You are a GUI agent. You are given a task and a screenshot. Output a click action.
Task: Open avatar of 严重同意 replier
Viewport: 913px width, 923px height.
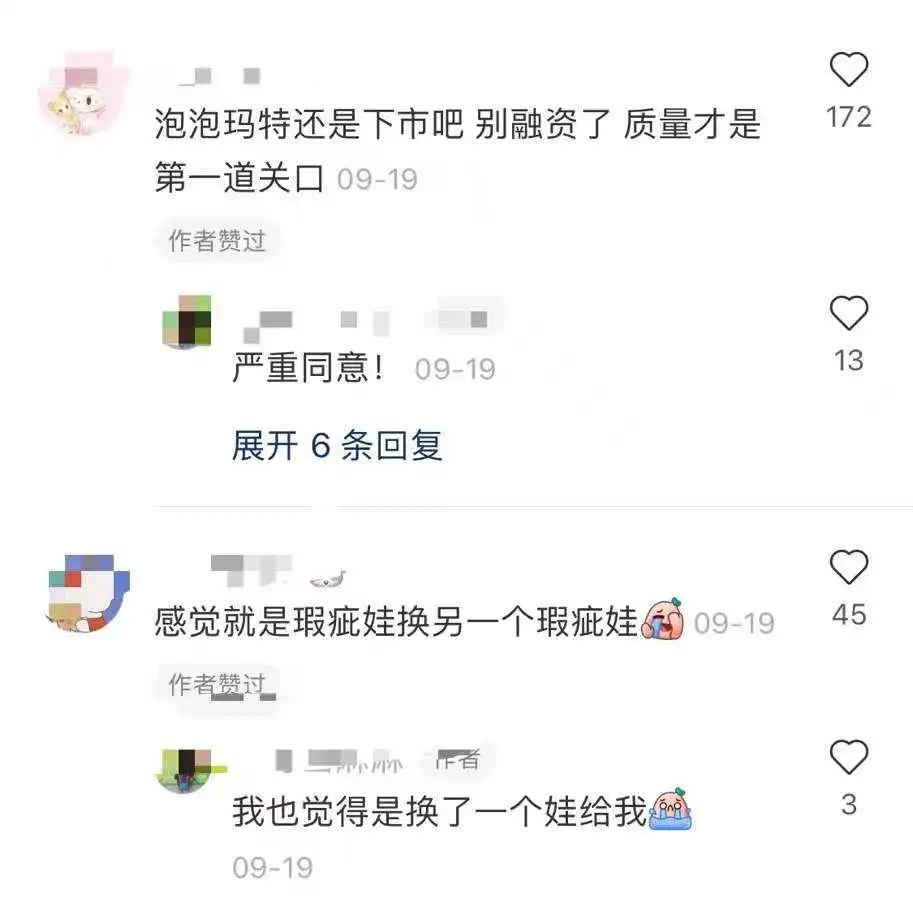coord(187,321)
